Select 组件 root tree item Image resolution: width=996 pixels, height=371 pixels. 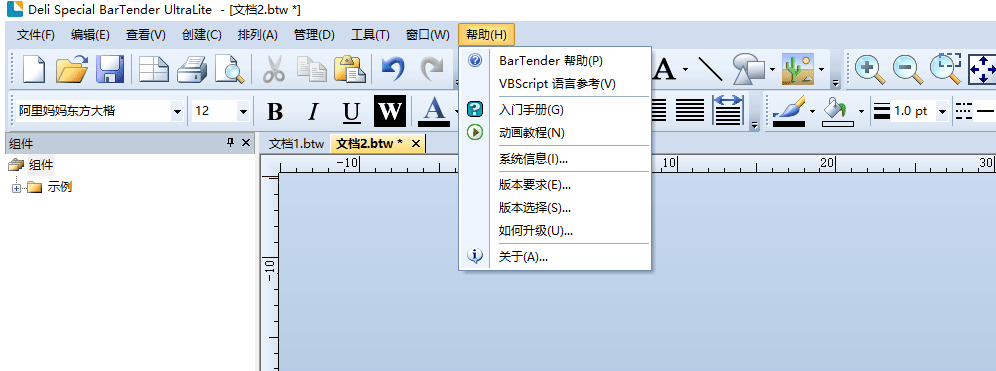click(x=41, y=165)
